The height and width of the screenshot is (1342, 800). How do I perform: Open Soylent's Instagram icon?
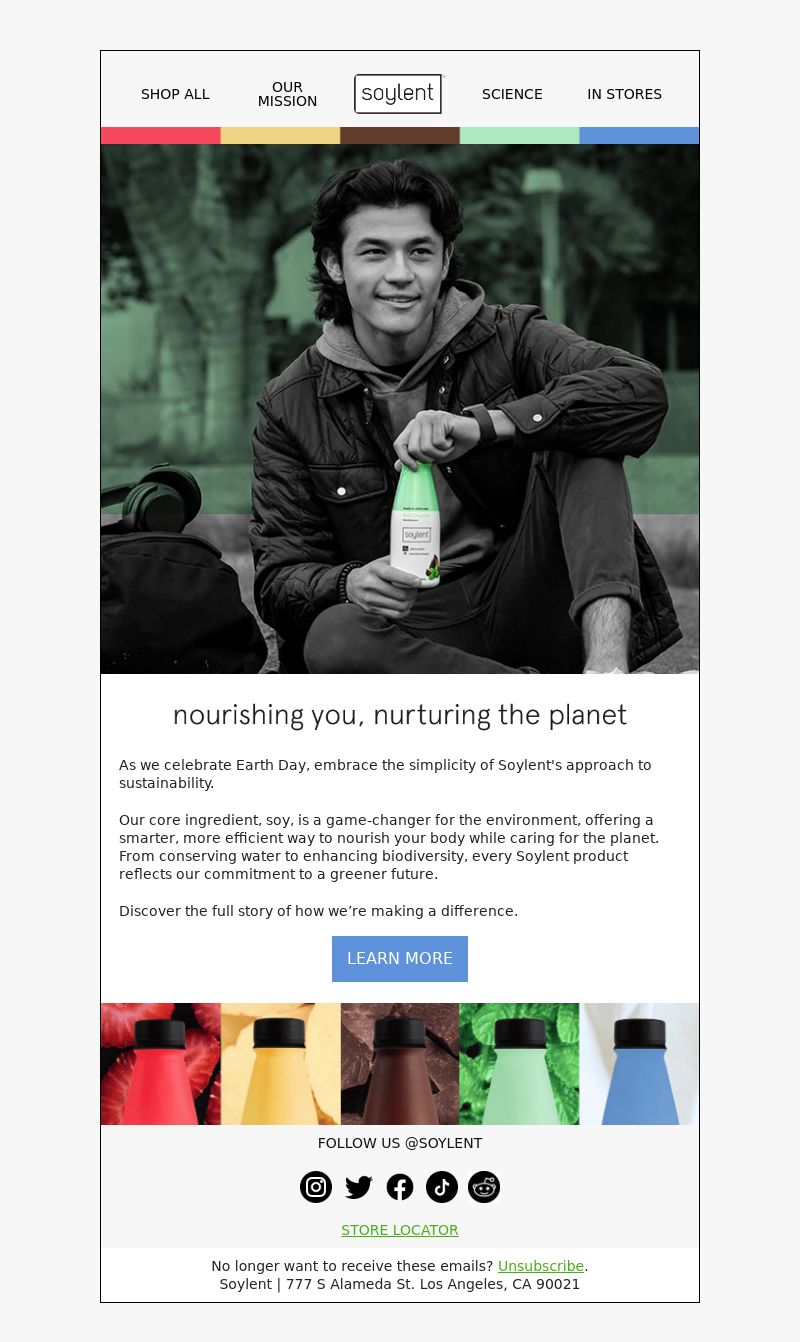pyautogui.click(x=316, y=1187)
